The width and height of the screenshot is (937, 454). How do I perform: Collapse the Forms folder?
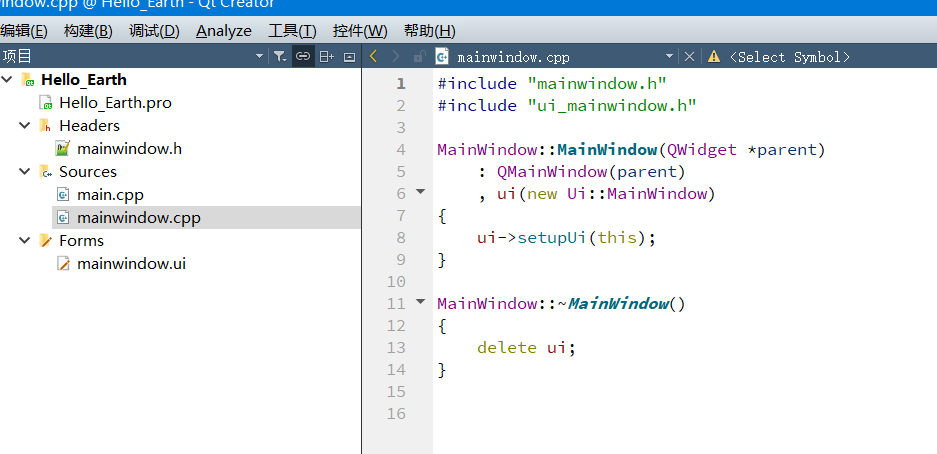tap(25, 240)
